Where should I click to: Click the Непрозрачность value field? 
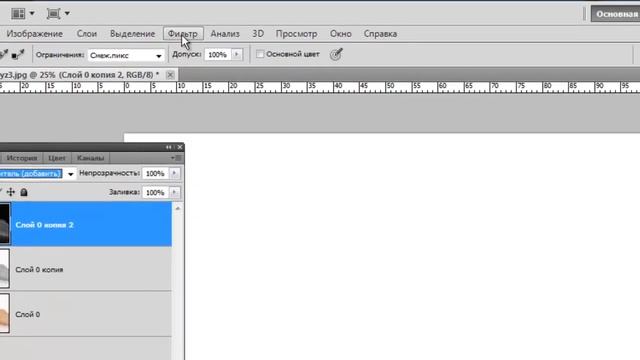tap(155, 173)
